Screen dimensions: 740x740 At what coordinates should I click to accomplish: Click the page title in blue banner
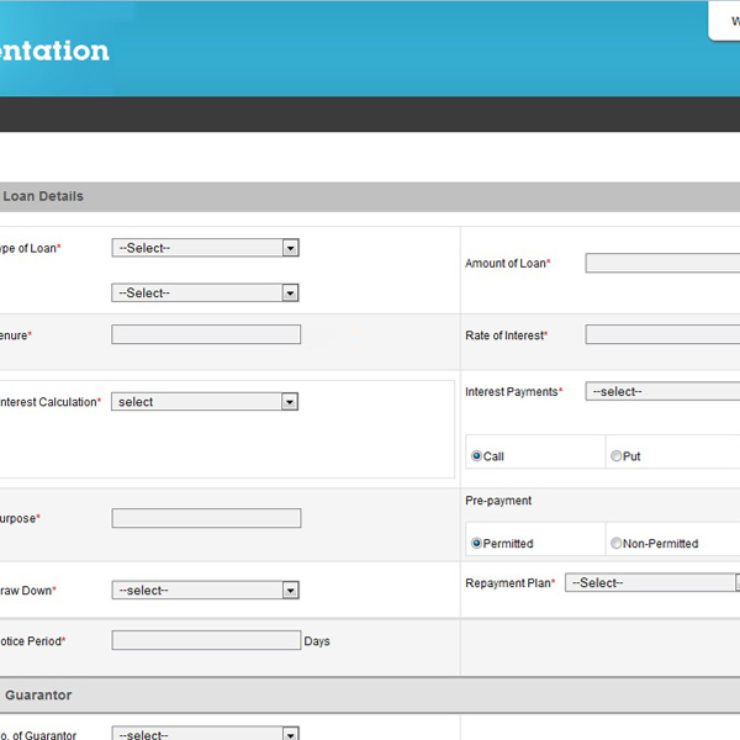pyautogui.click(x=54, y=50)
